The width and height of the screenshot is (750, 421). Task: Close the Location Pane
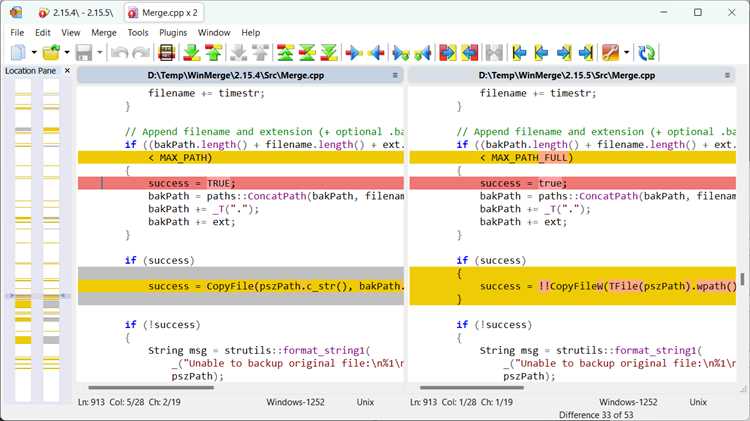(x=67, y=71)
